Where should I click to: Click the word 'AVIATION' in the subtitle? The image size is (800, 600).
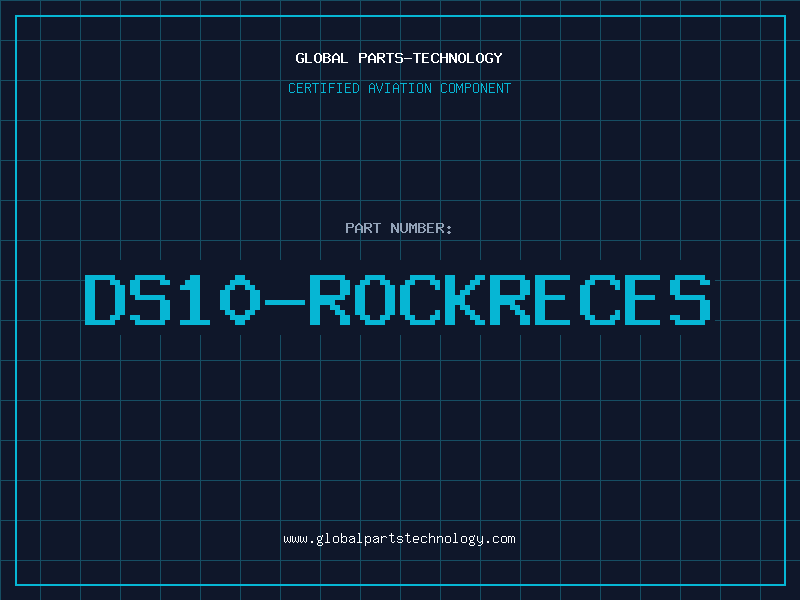click(400, 89)
